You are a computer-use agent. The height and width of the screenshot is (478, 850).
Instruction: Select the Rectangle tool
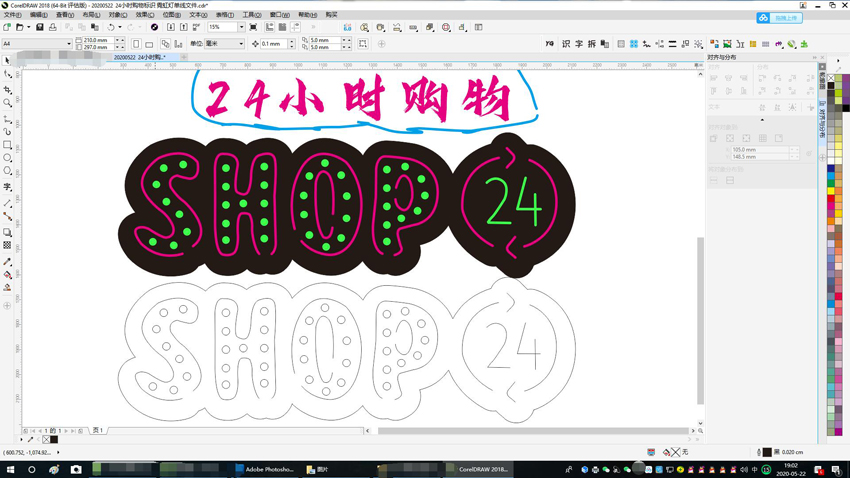[x=7, y=145]
